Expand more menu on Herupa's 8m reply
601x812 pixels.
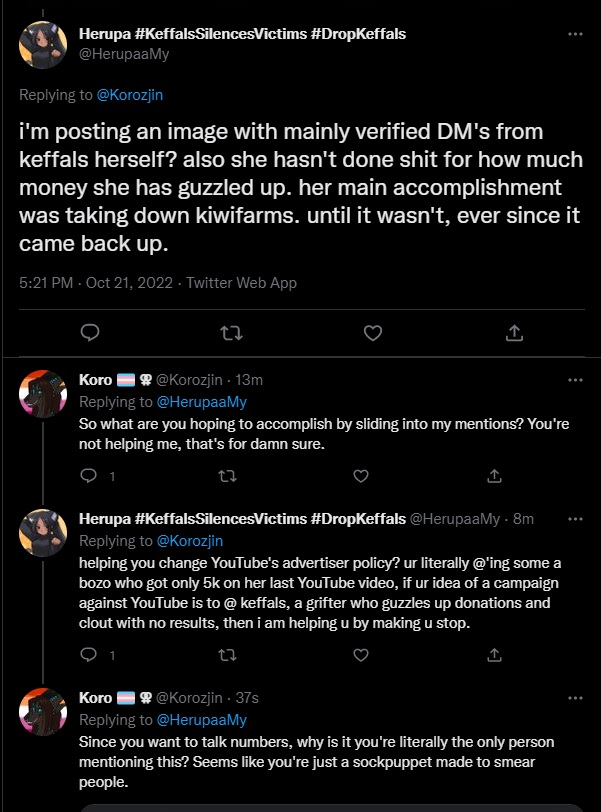(575, 519)
